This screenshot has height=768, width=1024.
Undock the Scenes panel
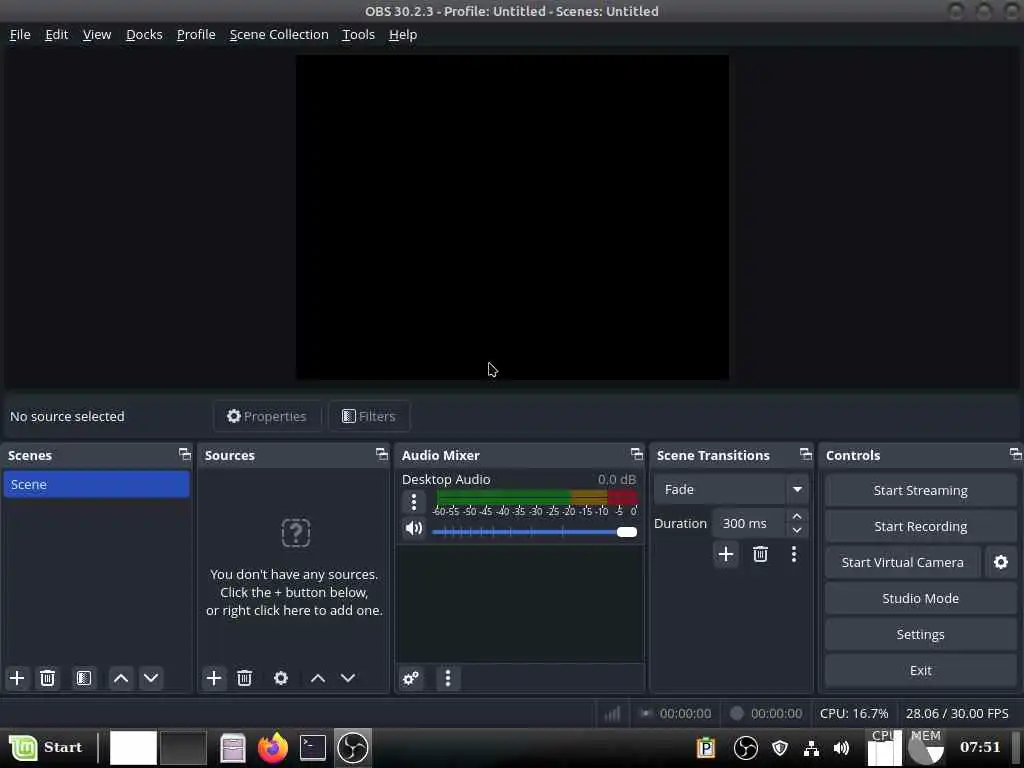point(185,454)
